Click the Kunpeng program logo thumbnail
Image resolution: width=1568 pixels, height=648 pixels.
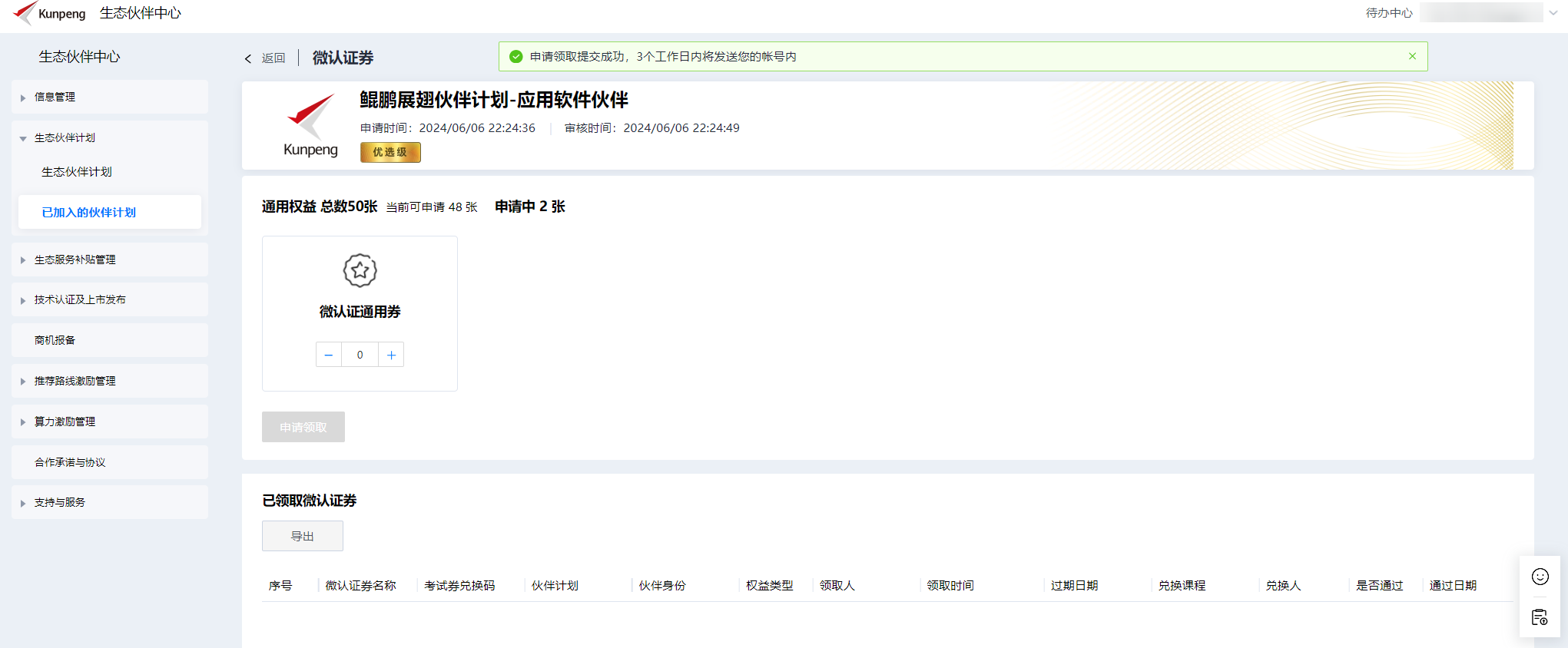click(x=310, y=125)
